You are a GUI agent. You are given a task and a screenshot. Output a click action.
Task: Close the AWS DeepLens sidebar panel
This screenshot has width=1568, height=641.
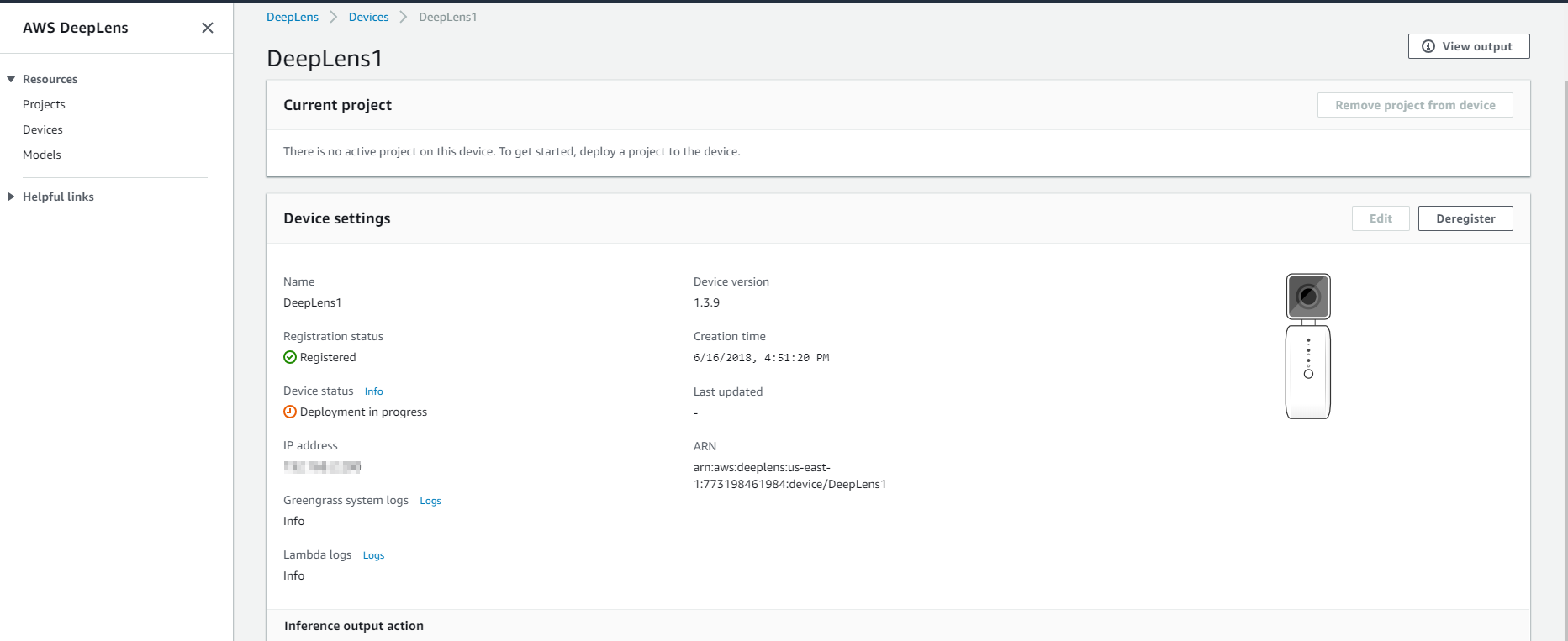point(208,28)
